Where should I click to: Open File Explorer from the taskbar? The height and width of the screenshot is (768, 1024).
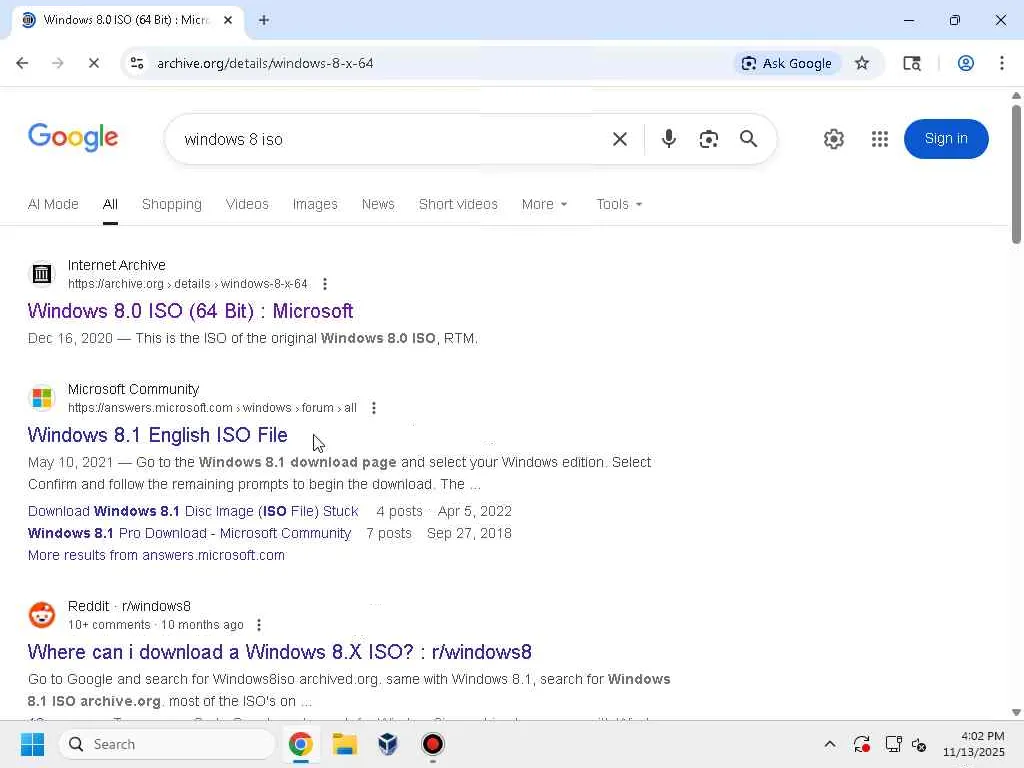click(x=344, y=744)
